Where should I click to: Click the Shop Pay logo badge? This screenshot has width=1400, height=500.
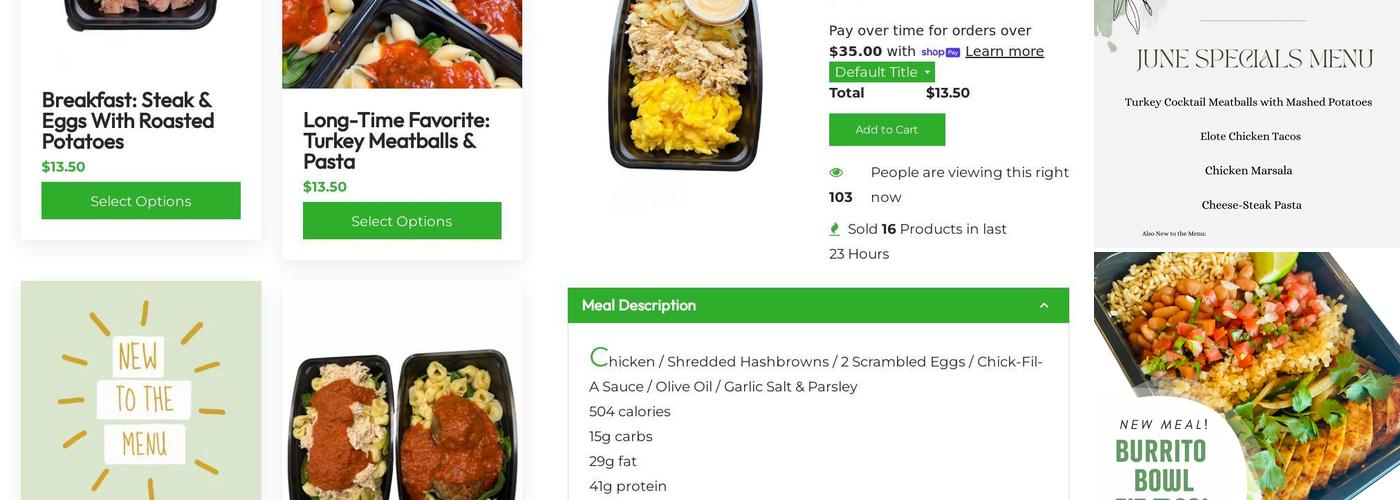940,52
